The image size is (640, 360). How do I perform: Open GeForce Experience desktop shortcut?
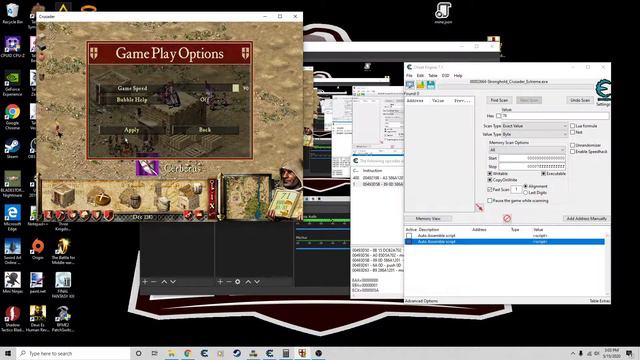pyautogui.click(x=12, y=84)
